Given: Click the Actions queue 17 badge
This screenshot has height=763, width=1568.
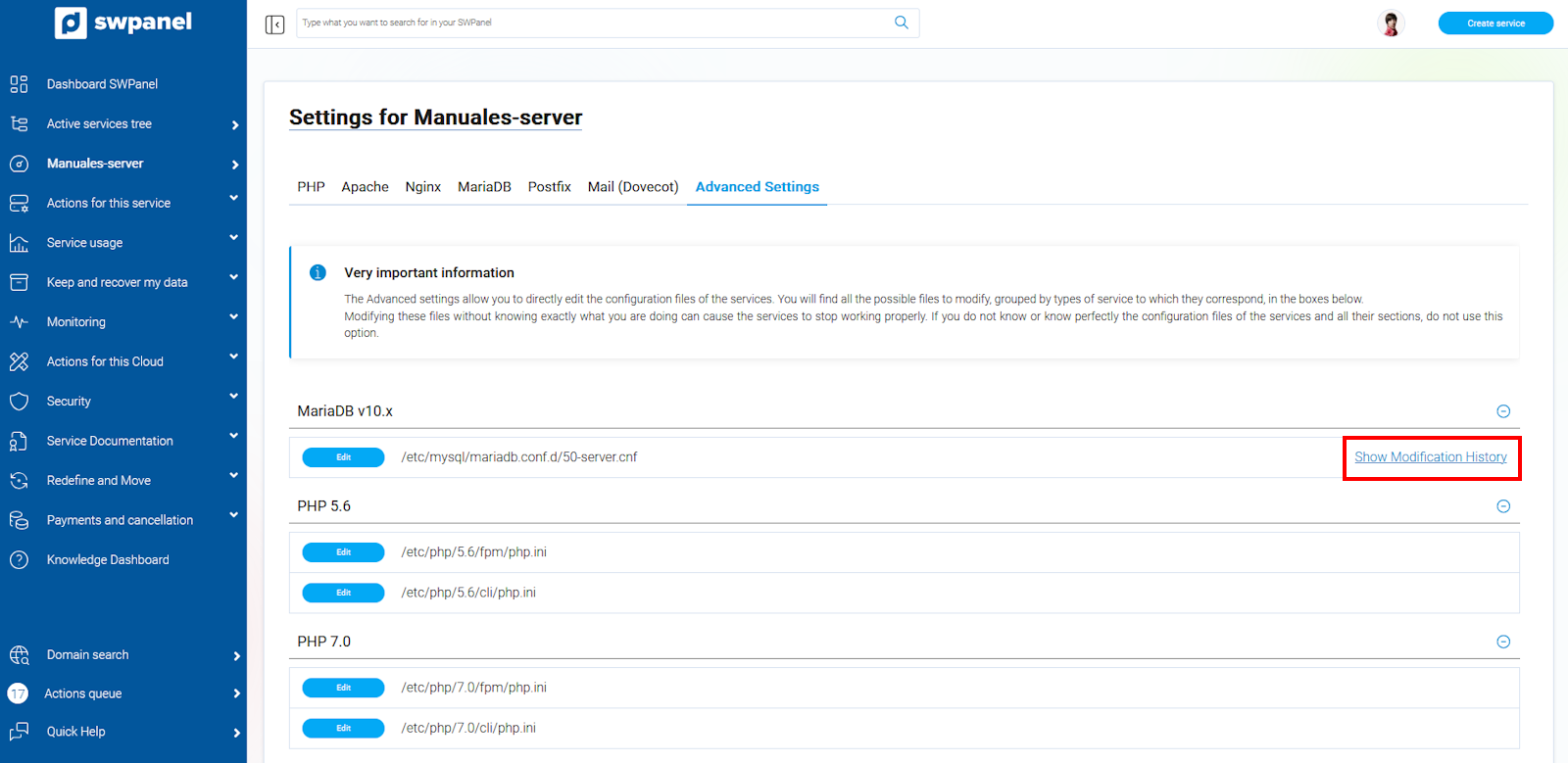Looking at the screenshot, I should click(18, 693).
